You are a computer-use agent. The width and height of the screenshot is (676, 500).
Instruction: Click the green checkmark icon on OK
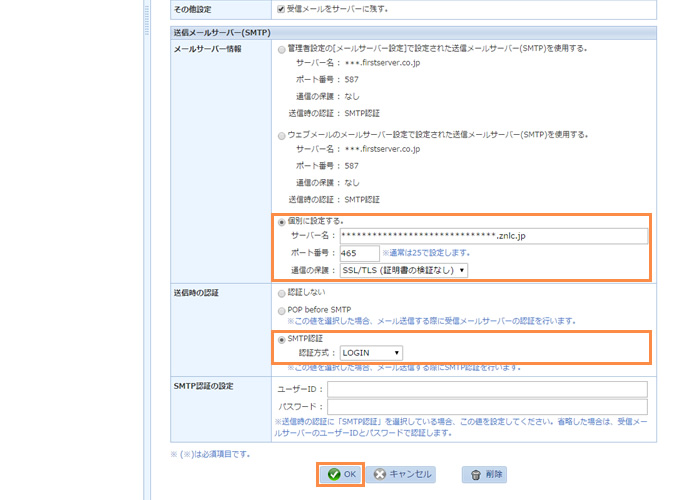click(x=334, y=475)
